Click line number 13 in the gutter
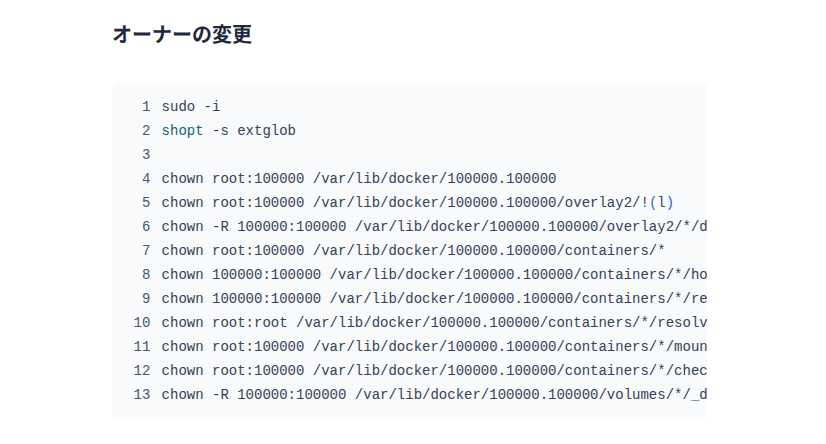The height and width of the screenshot is (444, 826). click(142, 394)
